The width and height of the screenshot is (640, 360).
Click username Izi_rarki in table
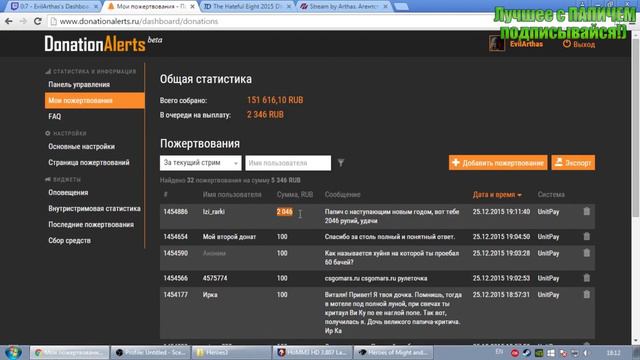(x=213, y=211)
